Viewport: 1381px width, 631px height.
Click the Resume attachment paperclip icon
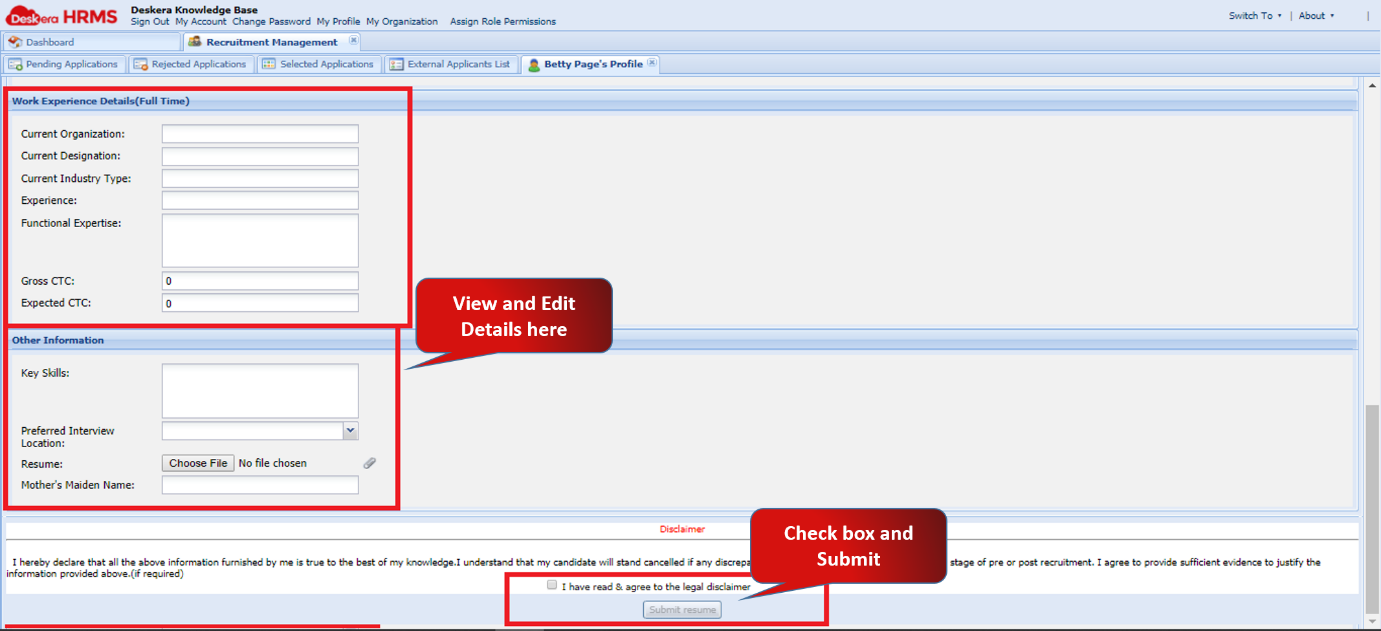(x=369, y=463)
